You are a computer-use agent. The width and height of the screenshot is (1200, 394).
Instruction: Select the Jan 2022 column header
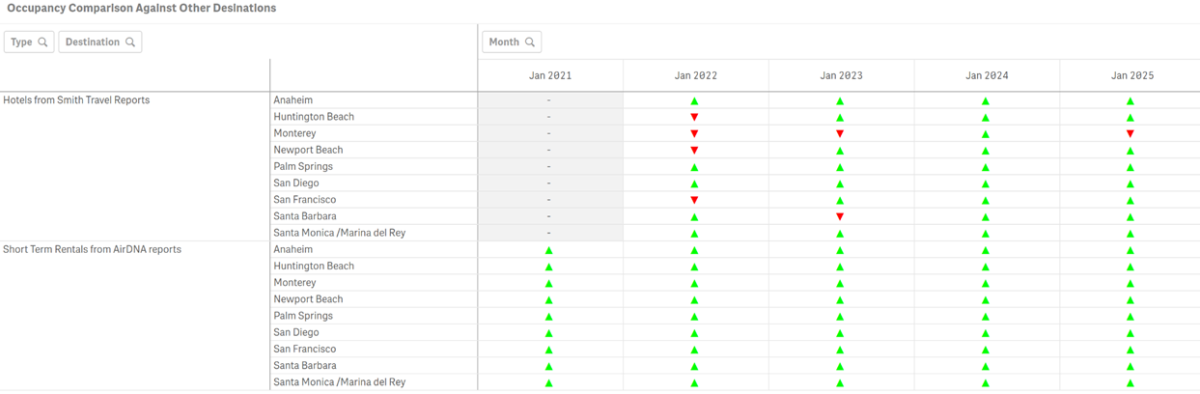tap(695, 76)
